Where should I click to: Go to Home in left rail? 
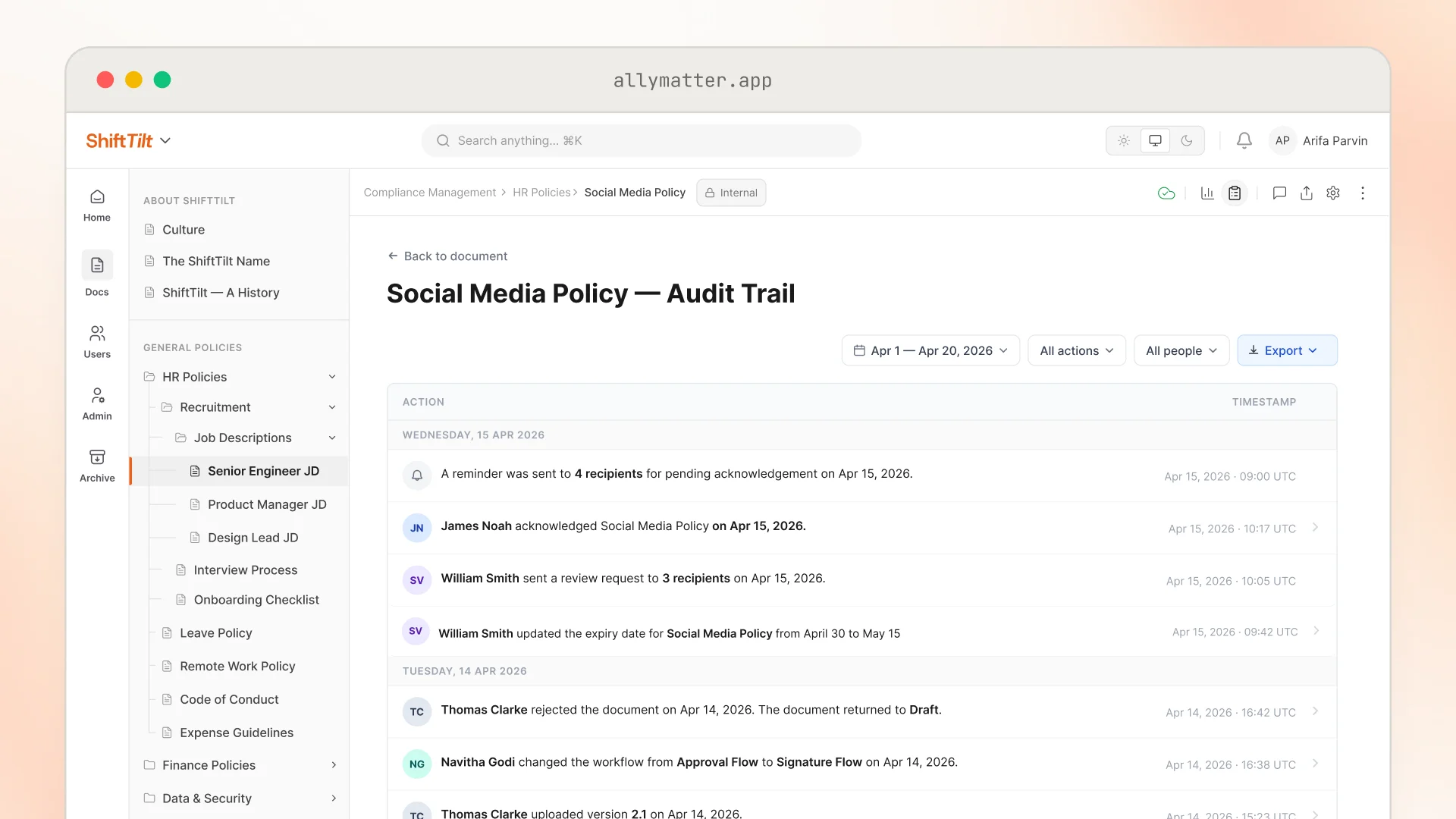[97, 206]
